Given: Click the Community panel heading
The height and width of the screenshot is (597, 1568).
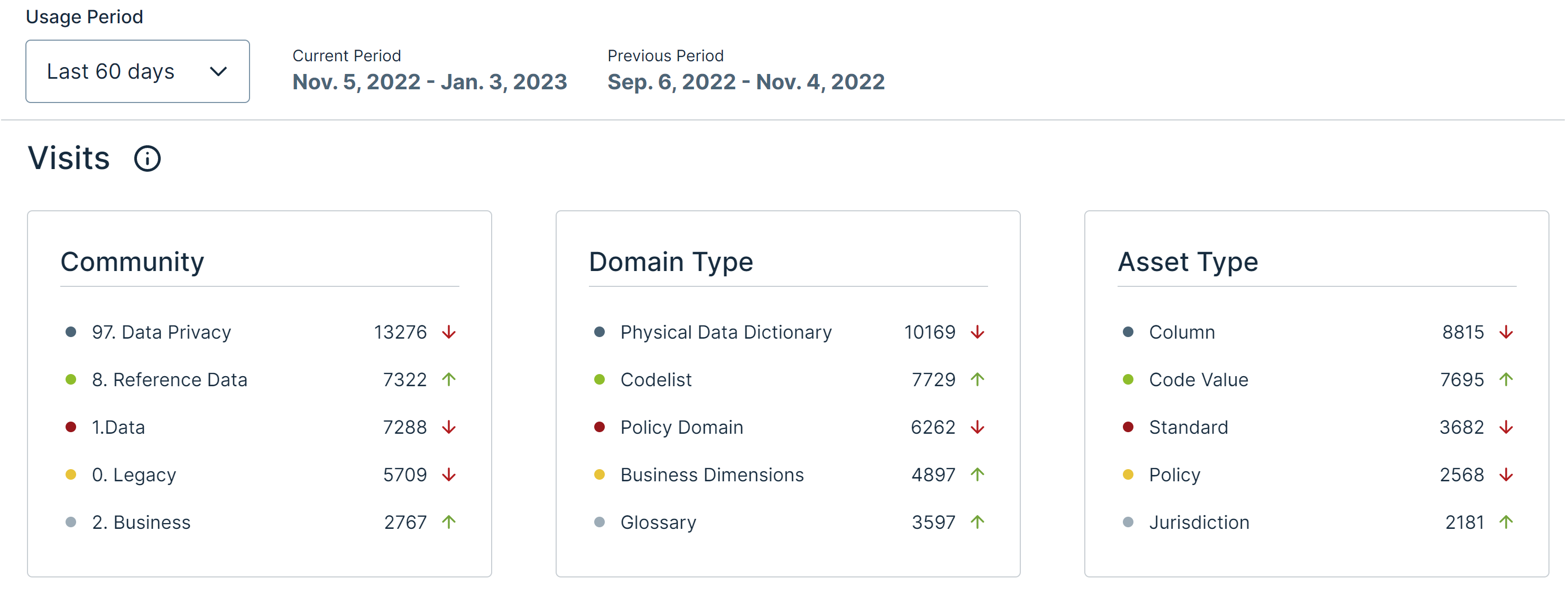Looking at the screenshot, I should pos(132,262).
